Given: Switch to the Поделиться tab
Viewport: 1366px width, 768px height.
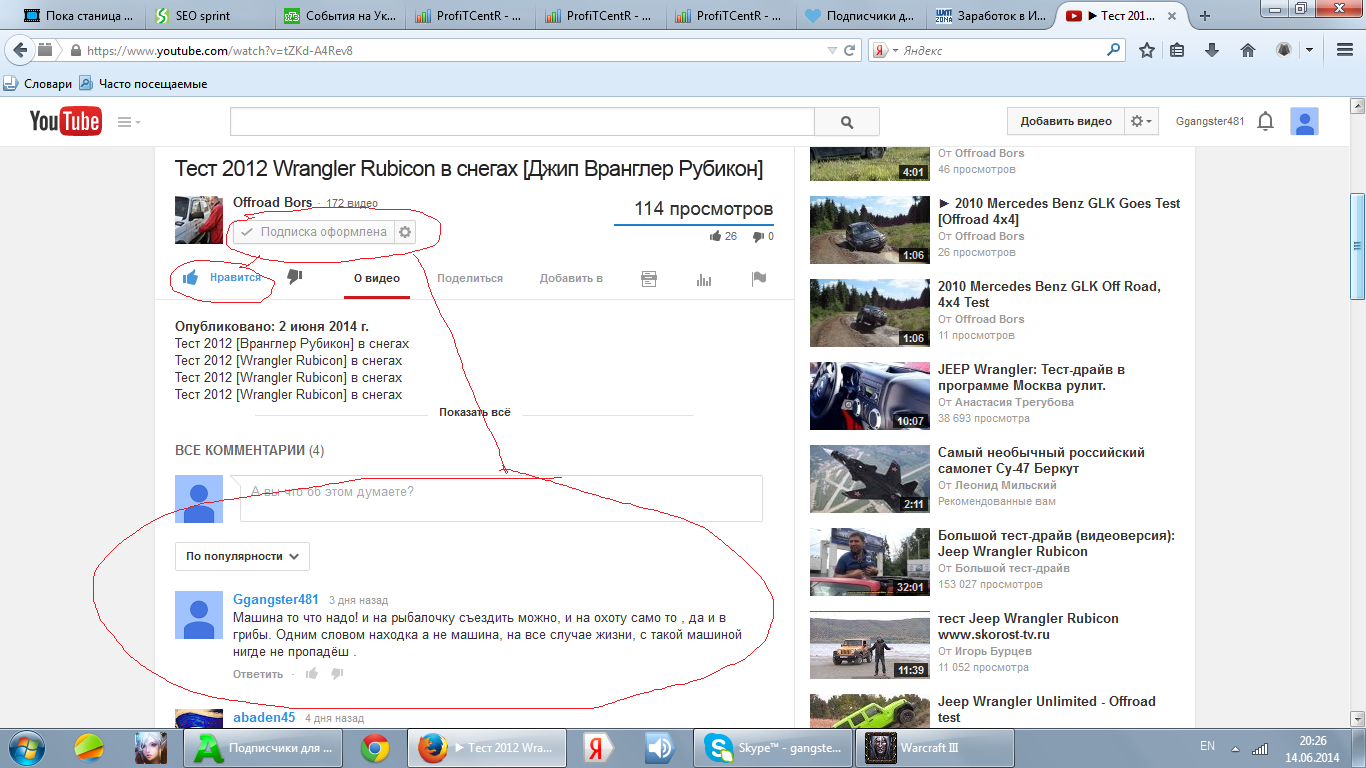Looking at the screenshot, I should tap(470, 279).
